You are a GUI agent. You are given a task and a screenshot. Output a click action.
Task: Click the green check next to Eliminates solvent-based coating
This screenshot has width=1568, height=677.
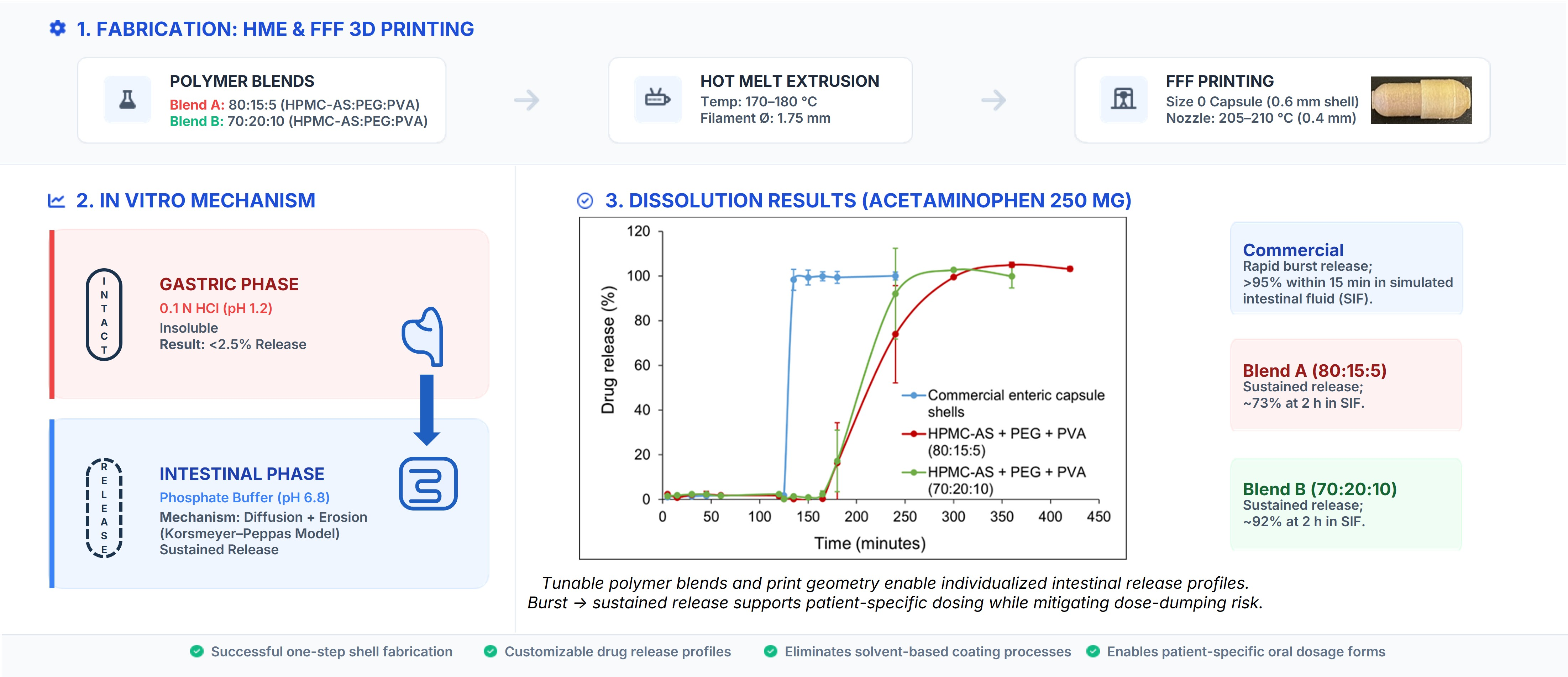pos(770,651)
